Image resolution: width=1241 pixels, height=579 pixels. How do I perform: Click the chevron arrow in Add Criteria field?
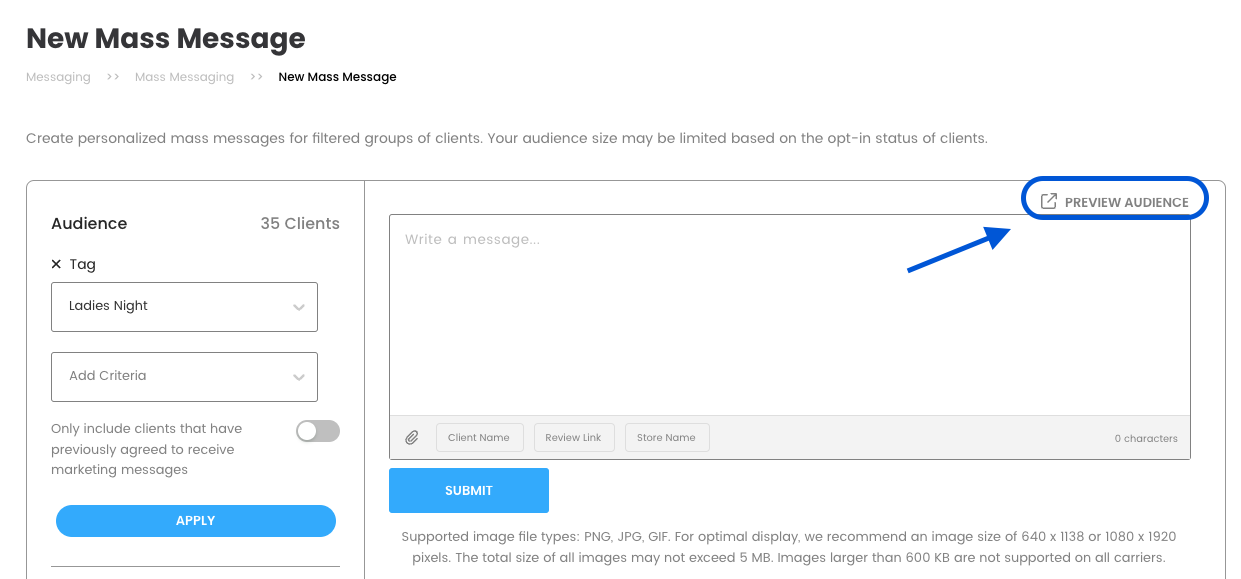click(298, 377)
